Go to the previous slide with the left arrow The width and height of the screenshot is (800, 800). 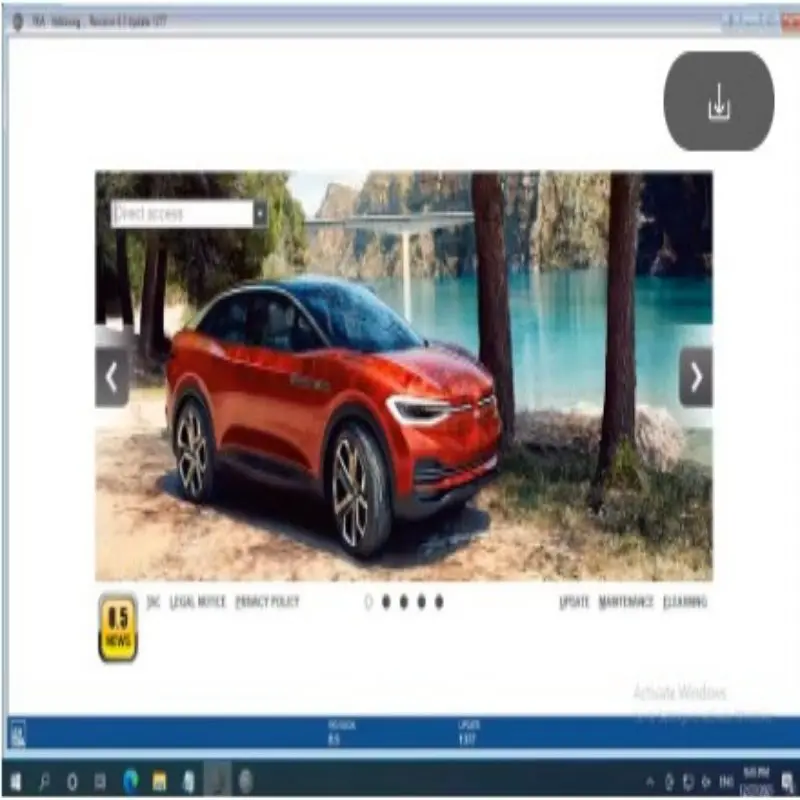[x=112, y=377]
